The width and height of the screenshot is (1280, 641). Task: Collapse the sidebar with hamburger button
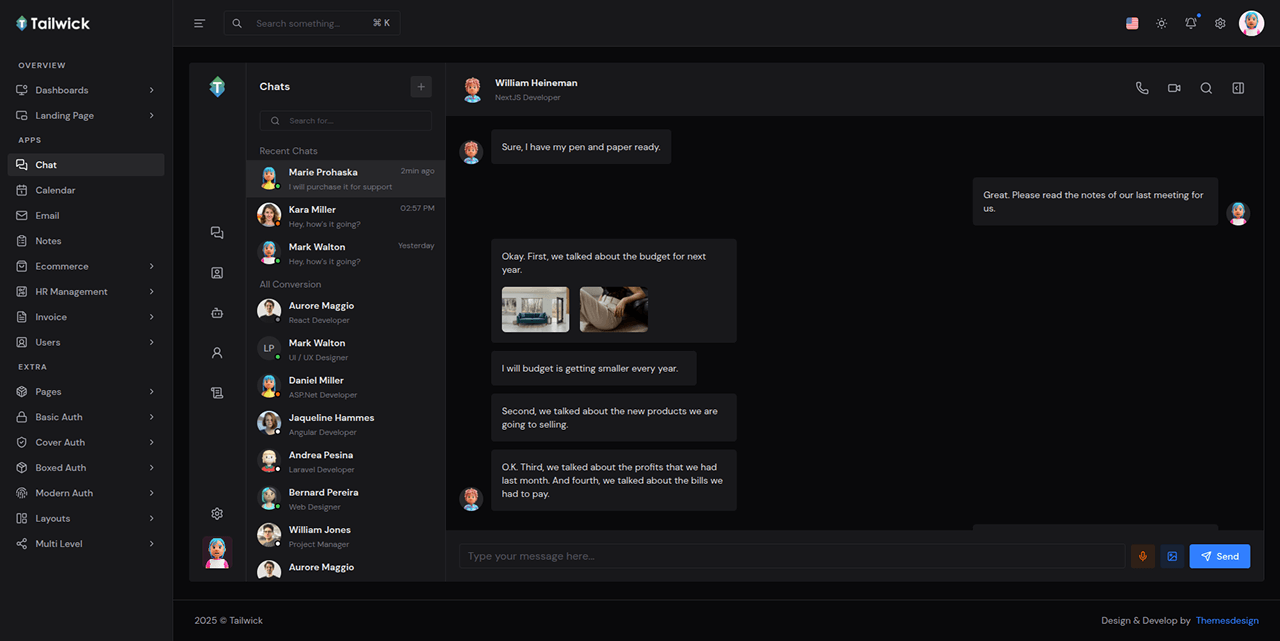click(200, 23)
